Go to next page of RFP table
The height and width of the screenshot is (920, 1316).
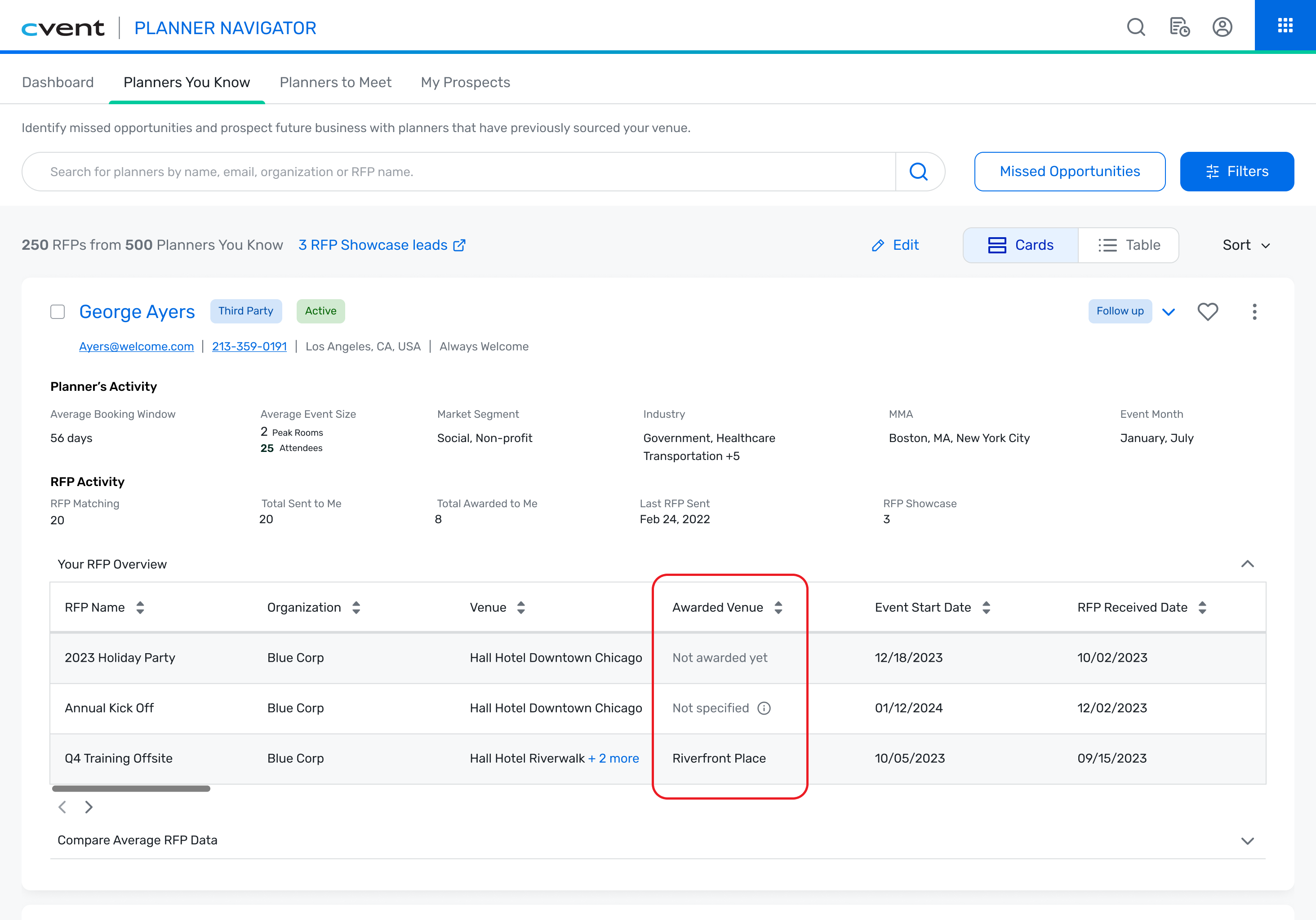pos(88,807)
